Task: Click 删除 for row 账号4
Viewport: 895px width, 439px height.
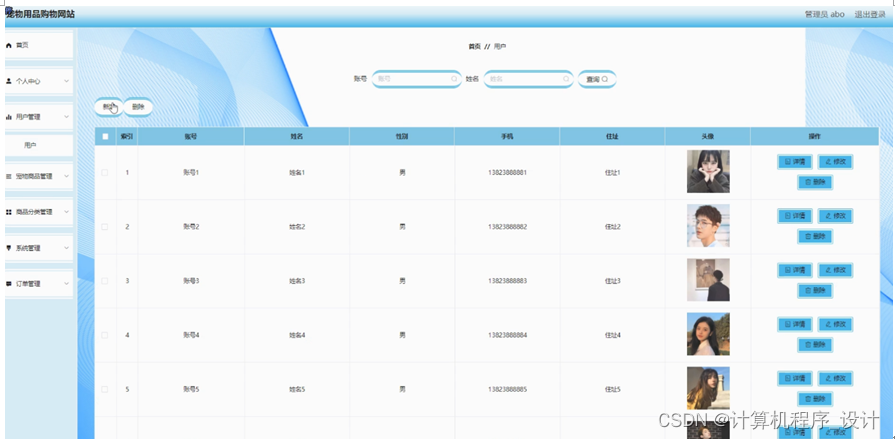Action: (x=815, y=345)
